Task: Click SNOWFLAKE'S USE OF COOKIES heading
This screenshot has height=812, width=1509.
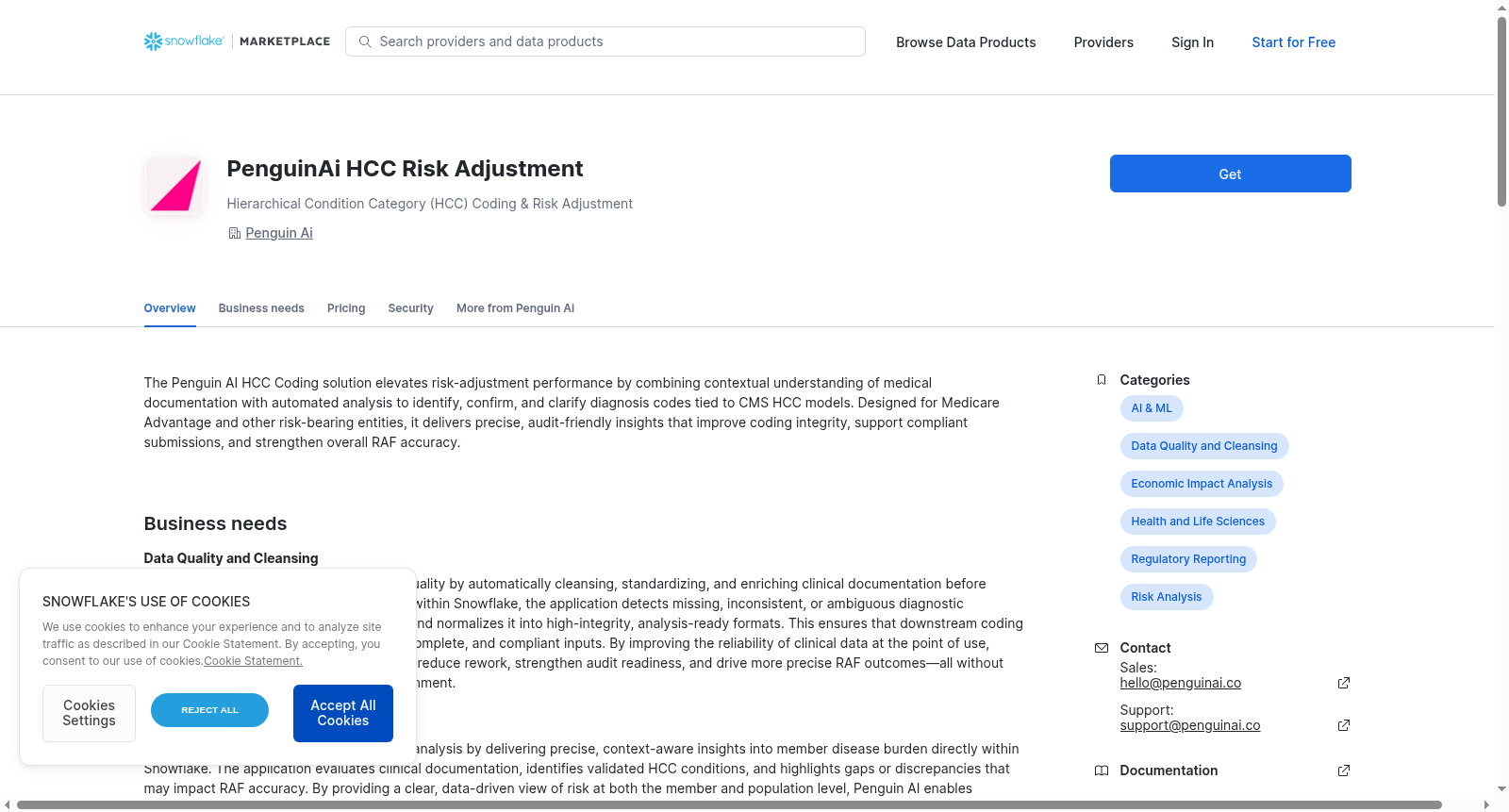Action: coord(146,602)
